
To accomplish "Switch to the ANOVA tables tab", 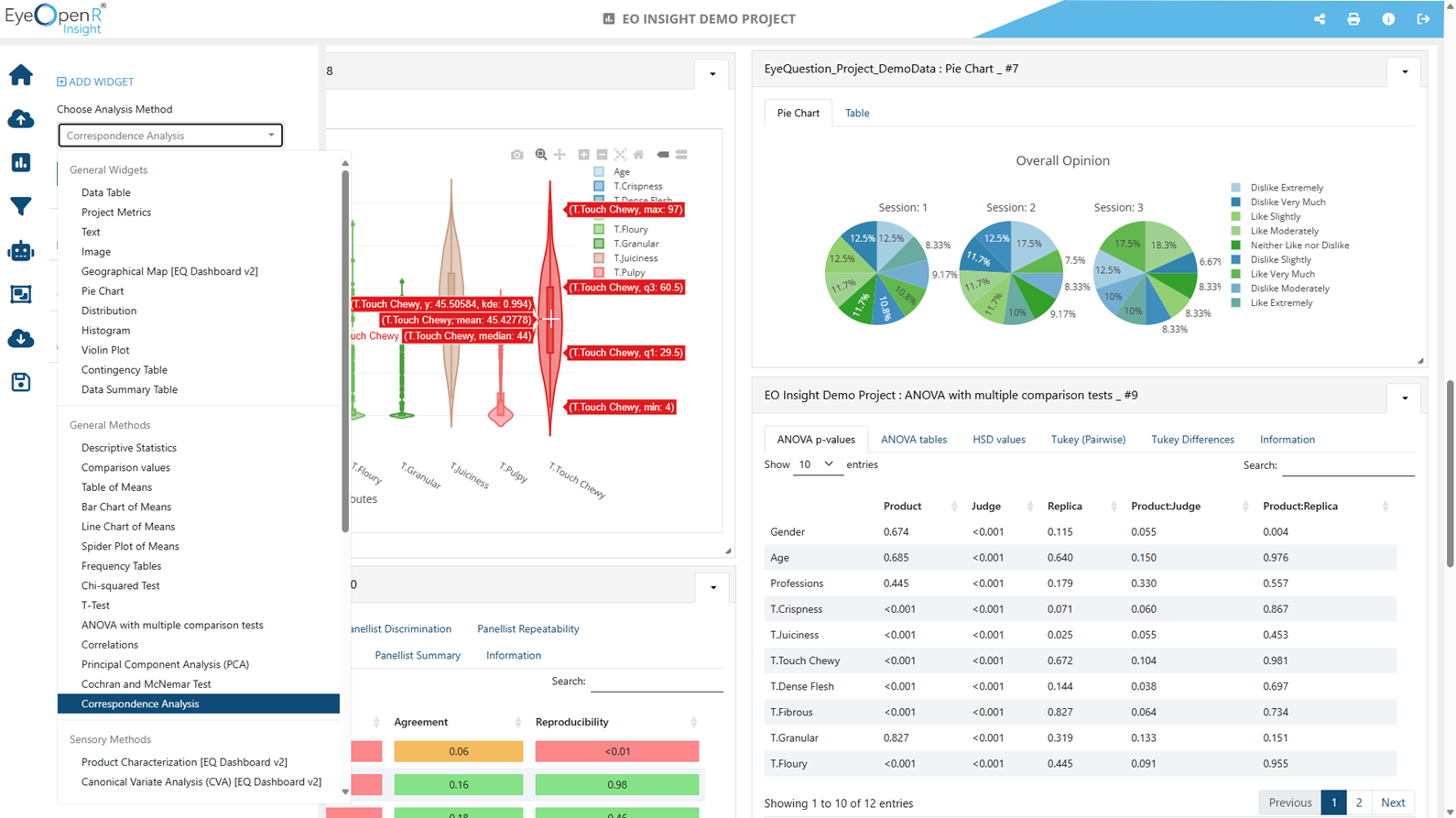I will pyautogui.click(x=914, y=440).
